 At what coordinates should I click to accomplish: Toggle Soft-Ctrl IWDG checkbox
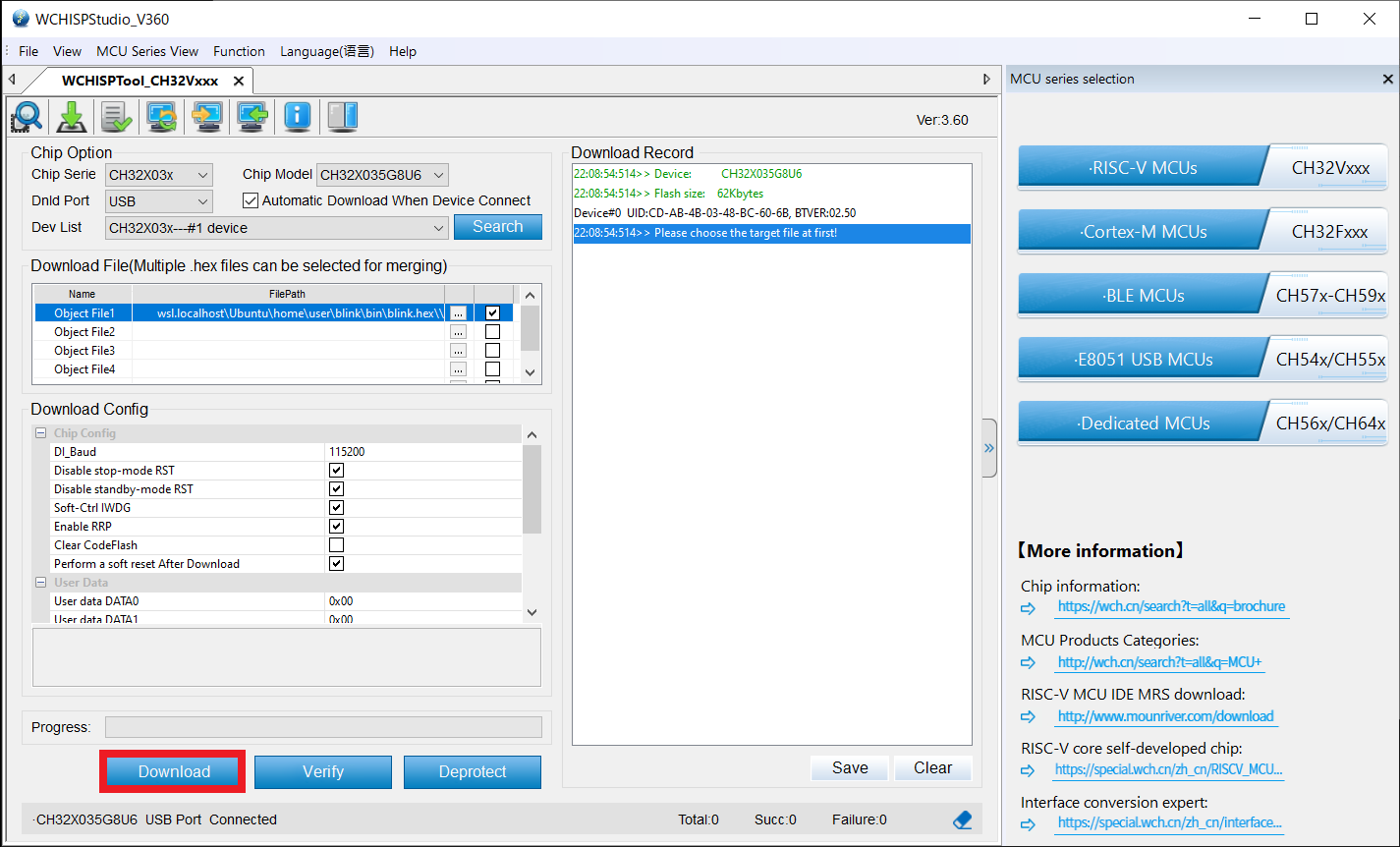pyautogui.click(x=336, y=508)
